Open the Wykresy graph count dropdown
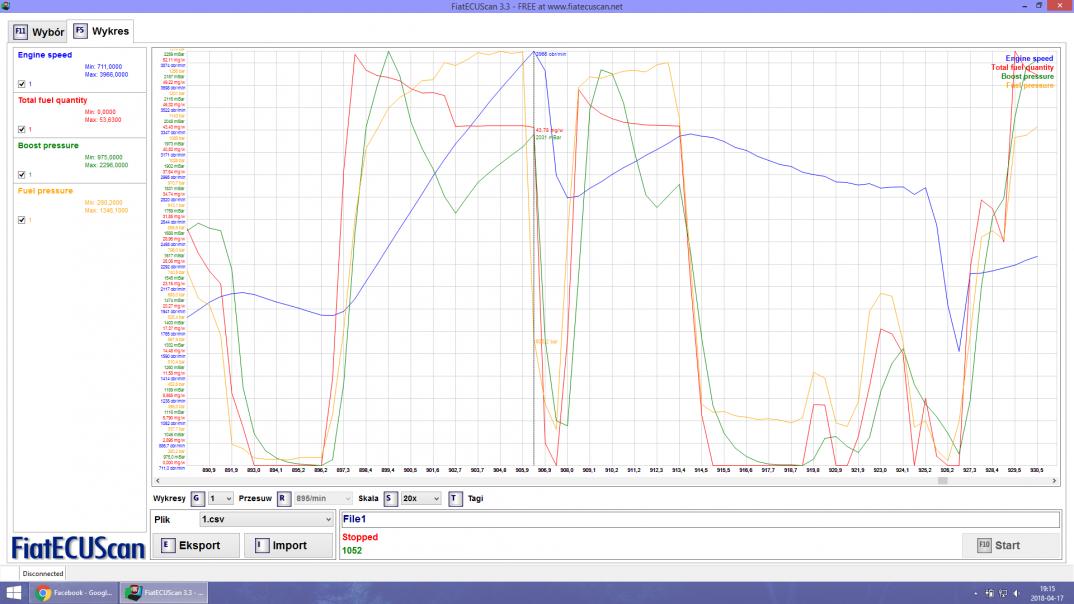This screenshot has width=1074, height=604. coord(220,498)
